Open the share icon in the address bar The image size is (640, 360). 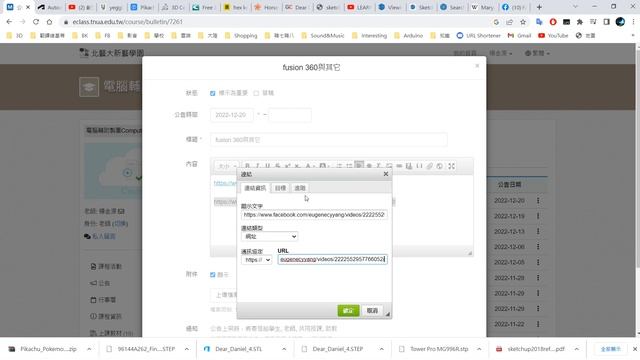(x=509, y=22)
